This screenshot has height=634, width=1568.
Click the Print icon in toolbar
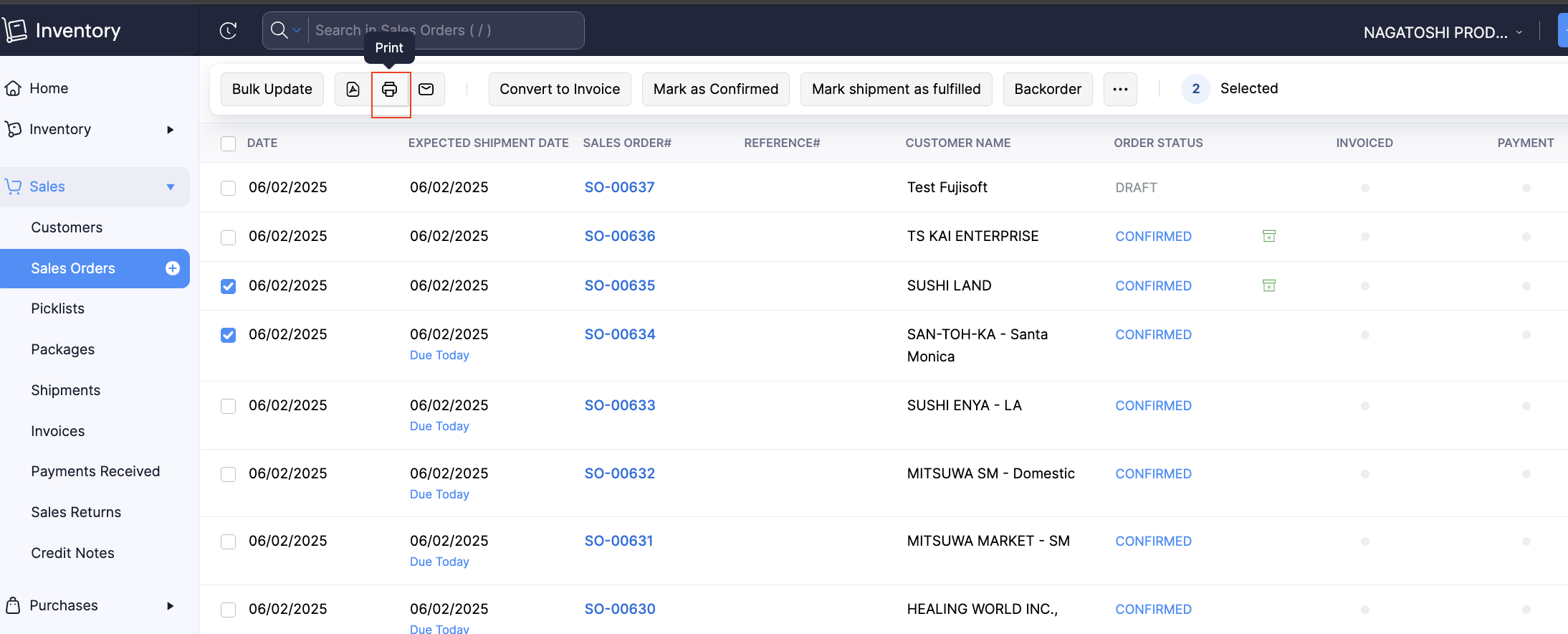389,89
